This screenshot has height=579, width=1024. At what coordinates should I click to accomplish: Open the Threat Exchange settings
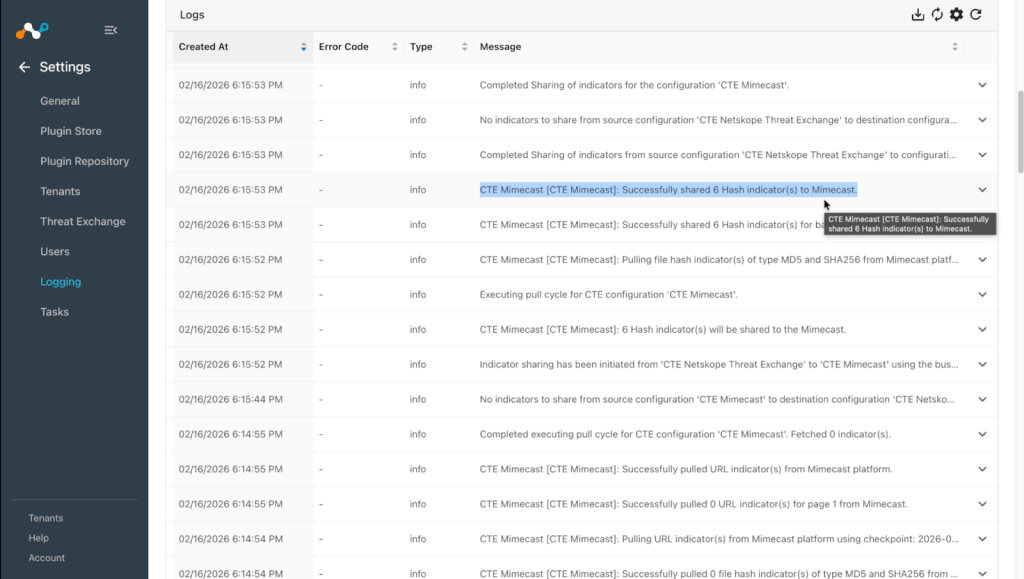coord(83,221)
